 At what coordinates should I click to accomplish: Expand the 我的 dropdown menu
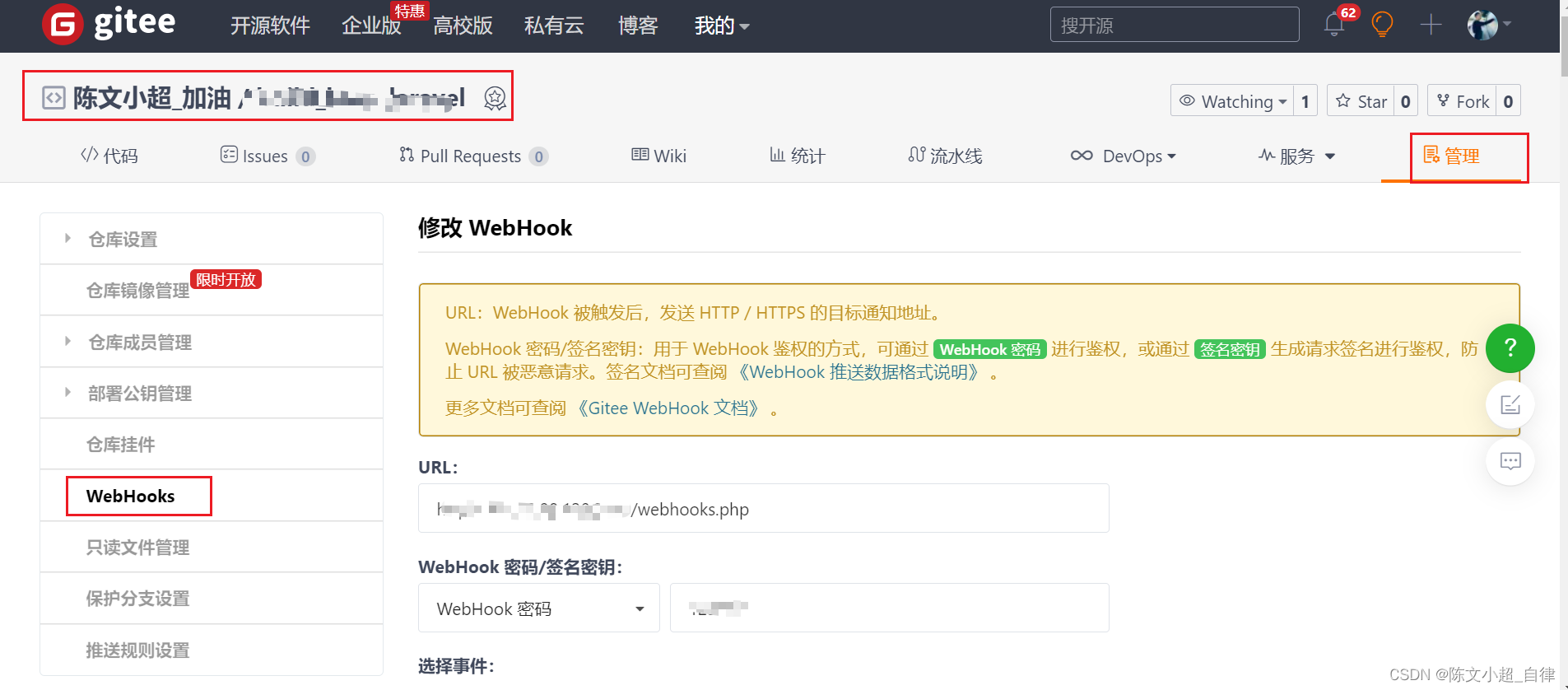(x=722, y=26)
